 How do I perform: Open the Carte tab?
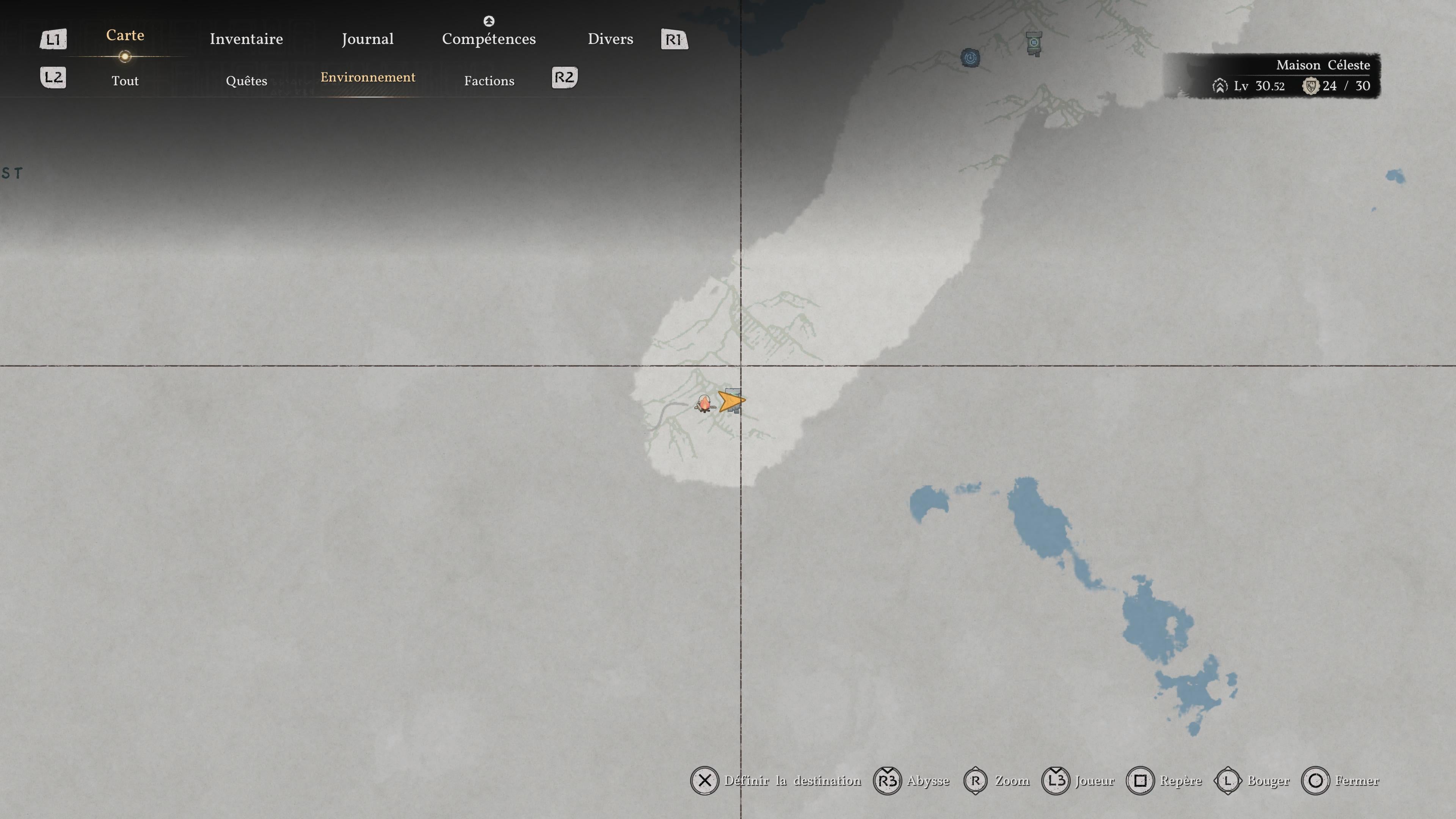click(x=125, y=35)
